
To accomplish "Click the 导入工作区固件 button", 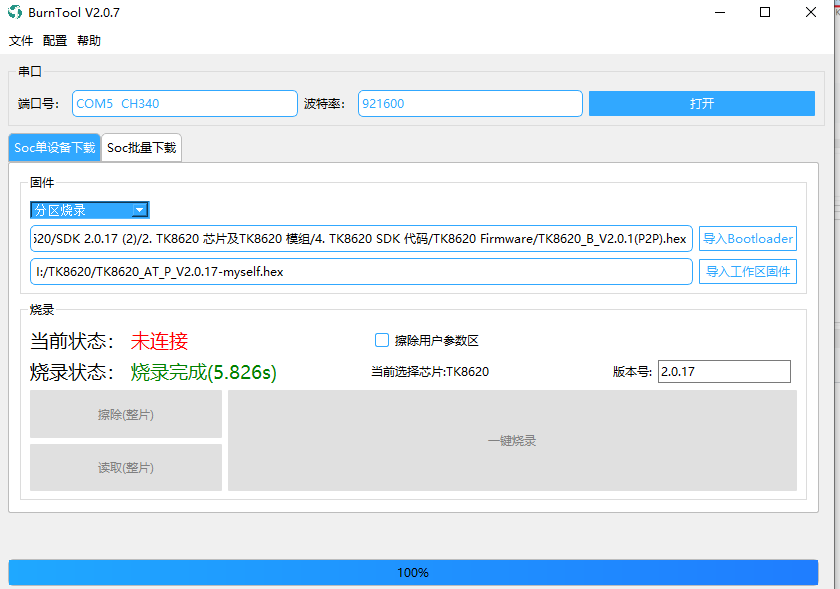I will click(x=748, y=272).
